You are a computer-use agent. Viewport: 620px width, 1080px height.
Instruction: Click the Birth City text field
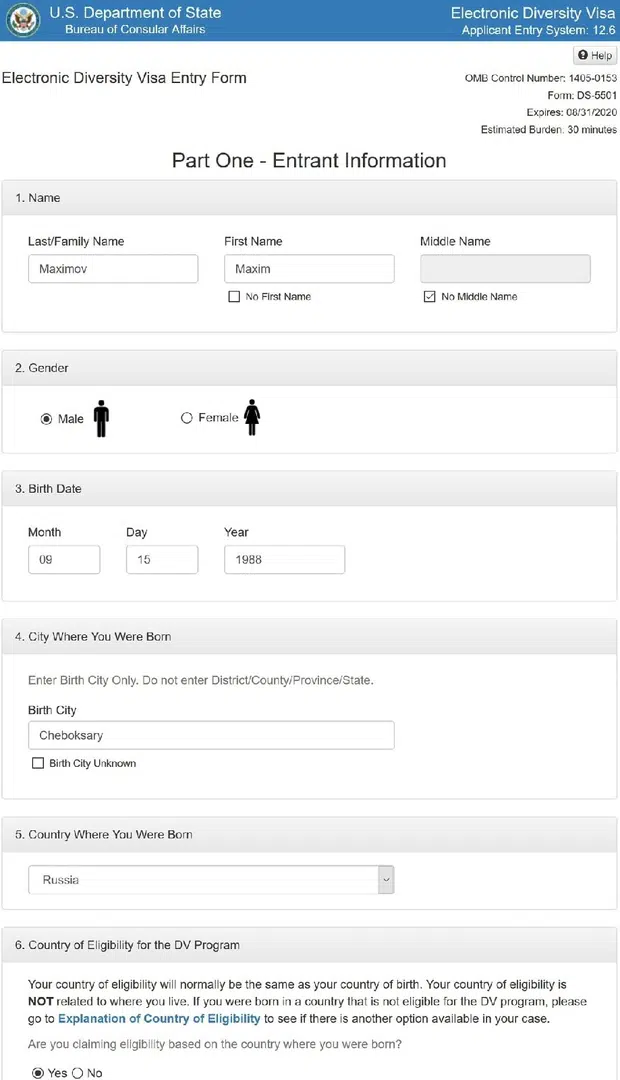211,735
